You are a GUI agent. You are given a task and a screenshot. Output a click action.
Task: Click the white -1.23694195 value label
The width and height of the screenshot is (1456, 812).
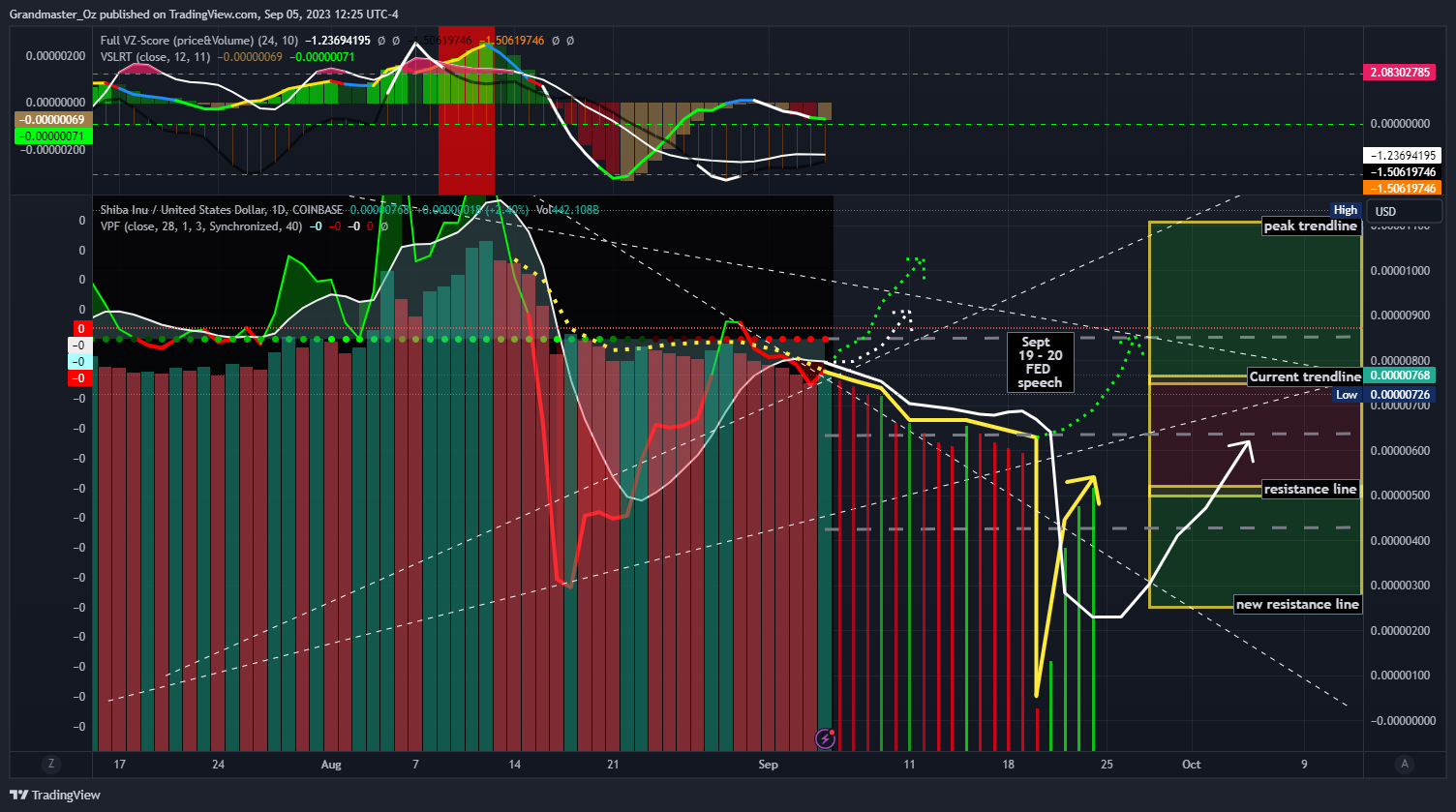(x=1401, y=155)
